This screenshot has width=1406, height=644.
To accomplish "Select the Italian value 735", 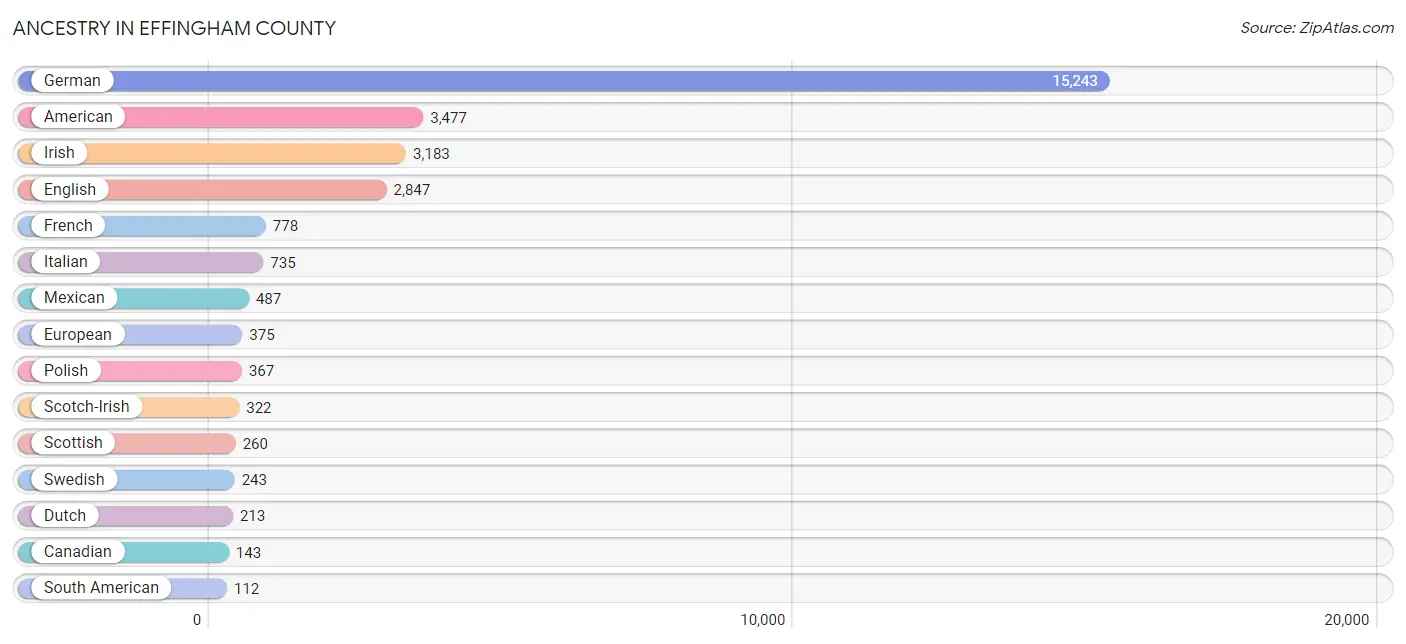I will click(x=283, y=263).
